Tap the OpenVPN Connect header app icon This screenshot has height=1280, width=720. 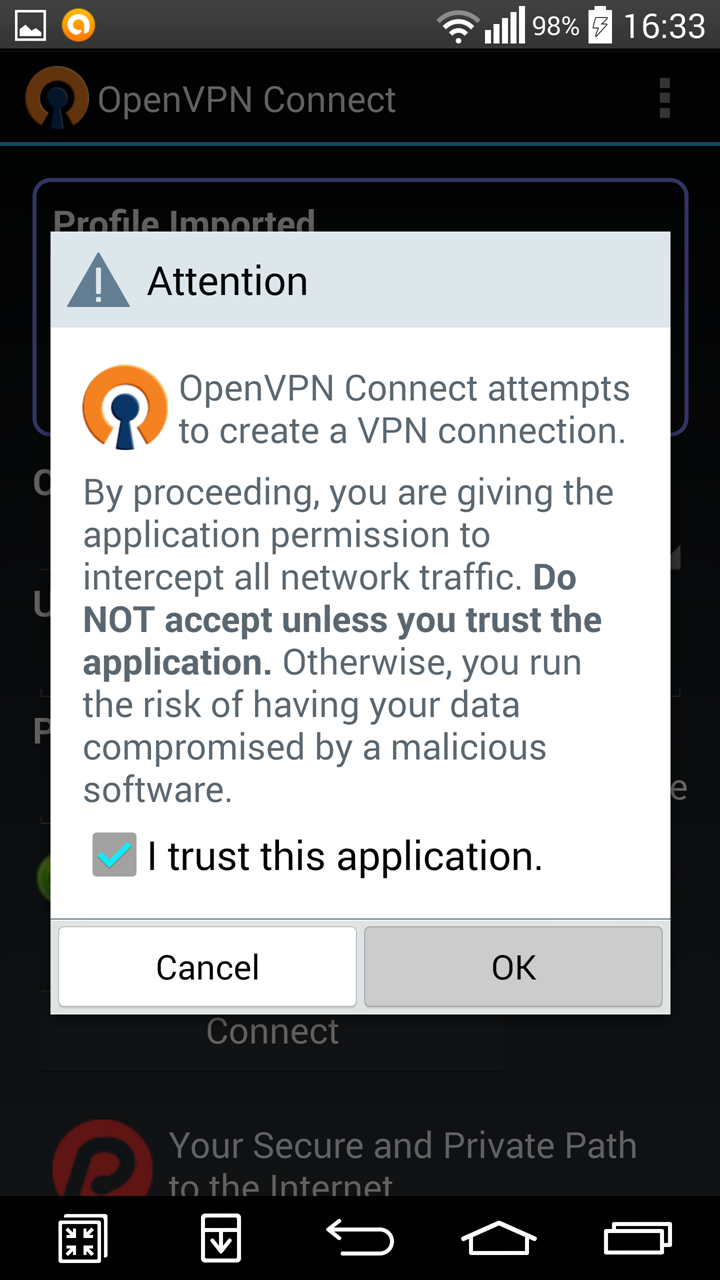click(57, 99)
